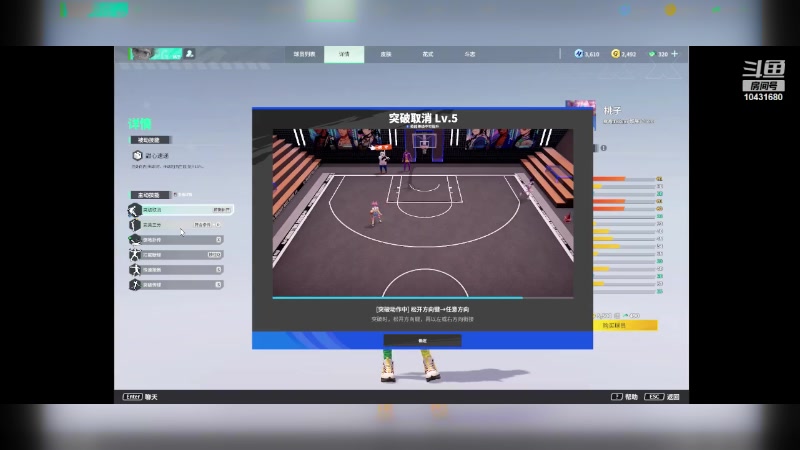Select the highlighted 详情 tab

pyautogui.click(x=344, y=54)
